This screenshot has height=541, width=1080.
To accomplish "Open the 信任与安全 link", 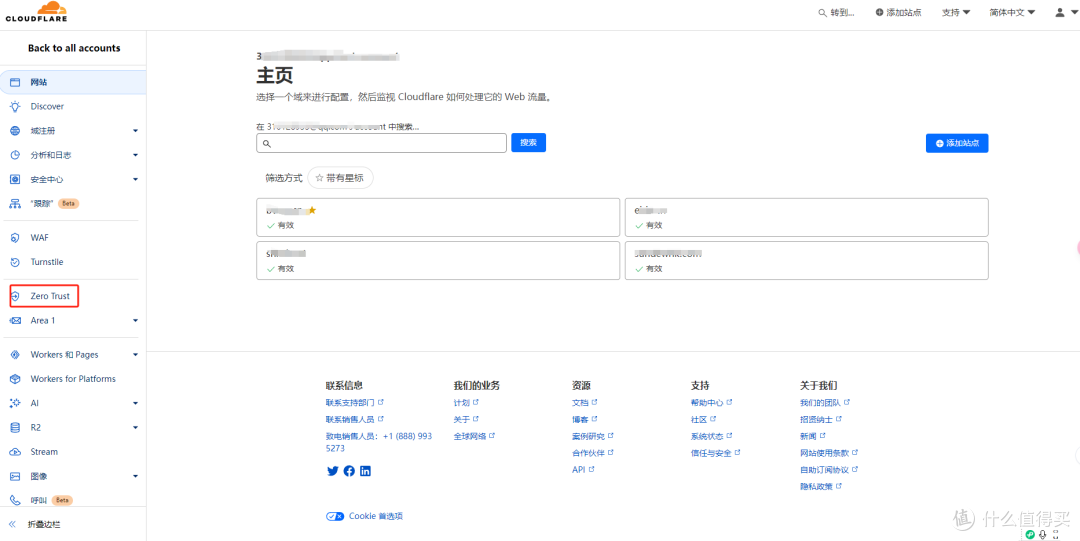I will [x=715, y=453].
